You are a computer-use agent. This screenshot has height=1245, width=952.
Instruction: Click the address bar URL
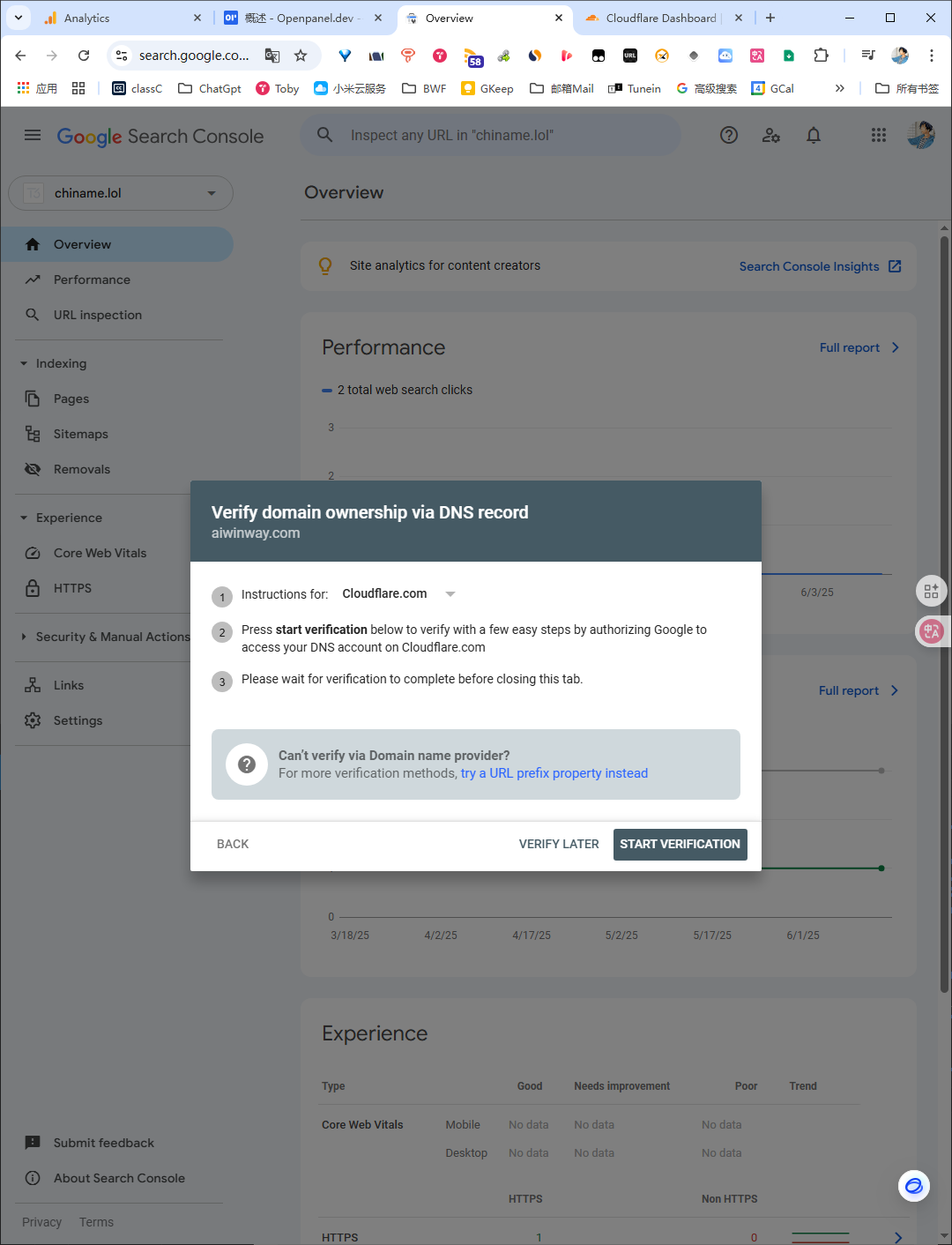(194, 56)
